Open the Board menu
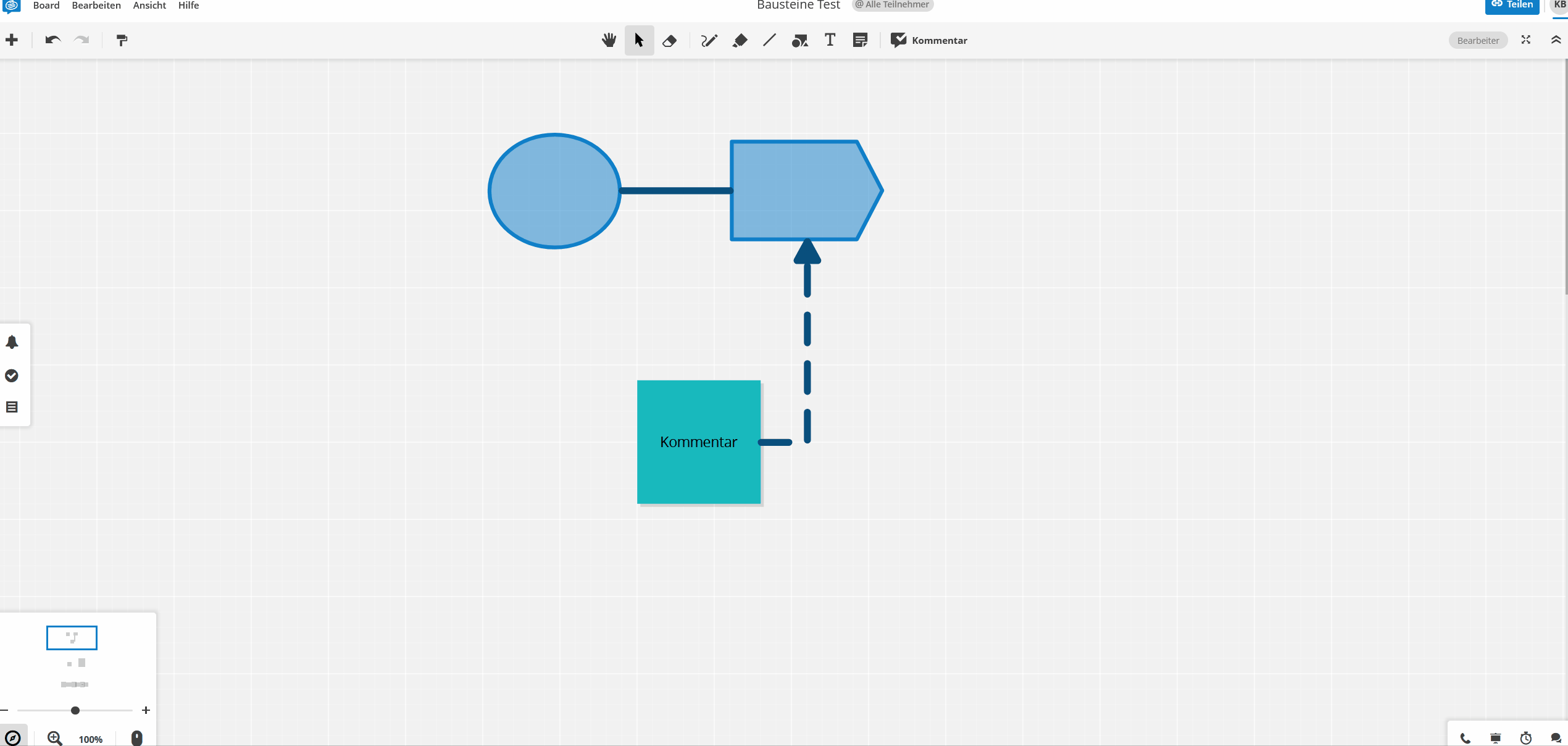 coord(46,6)
